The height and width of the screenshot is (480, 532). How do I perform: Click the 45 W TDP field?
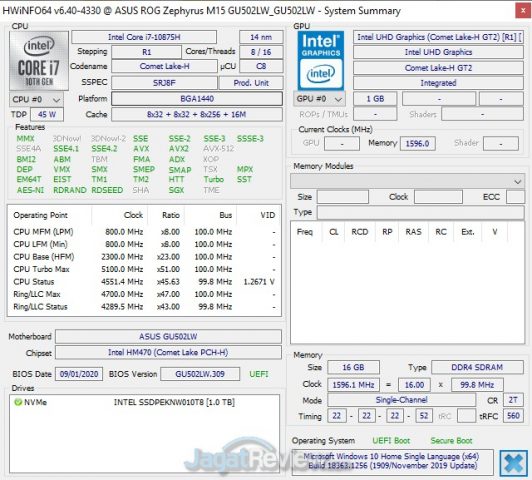[x=47, y=114]
